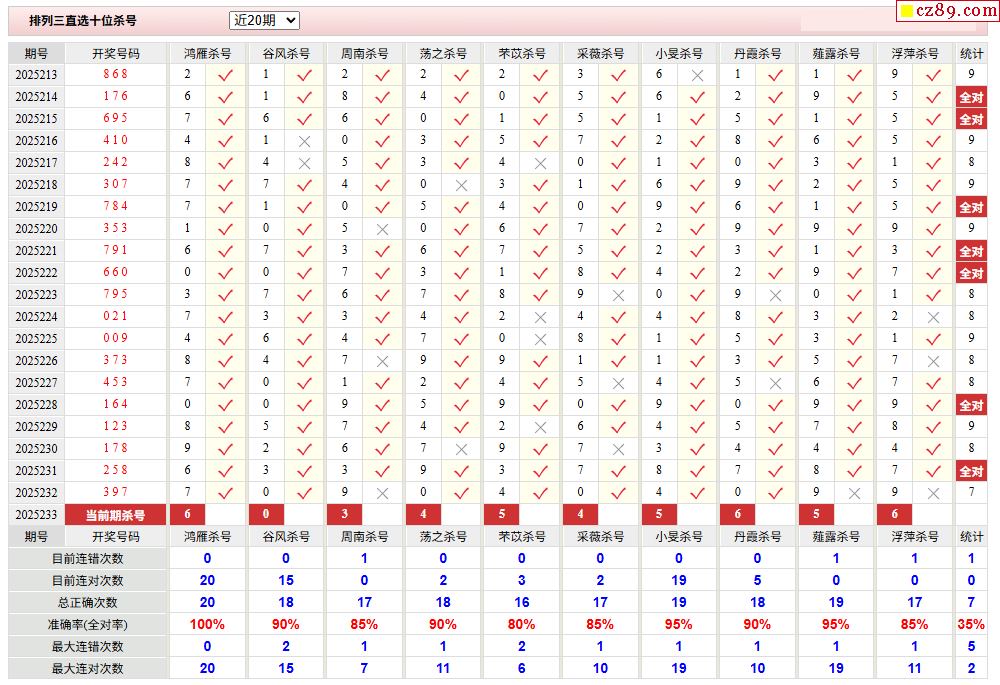Viewport: 1000px width, 685px height.
Task: Click the 目前连对次数 row label
Action: 87,580
